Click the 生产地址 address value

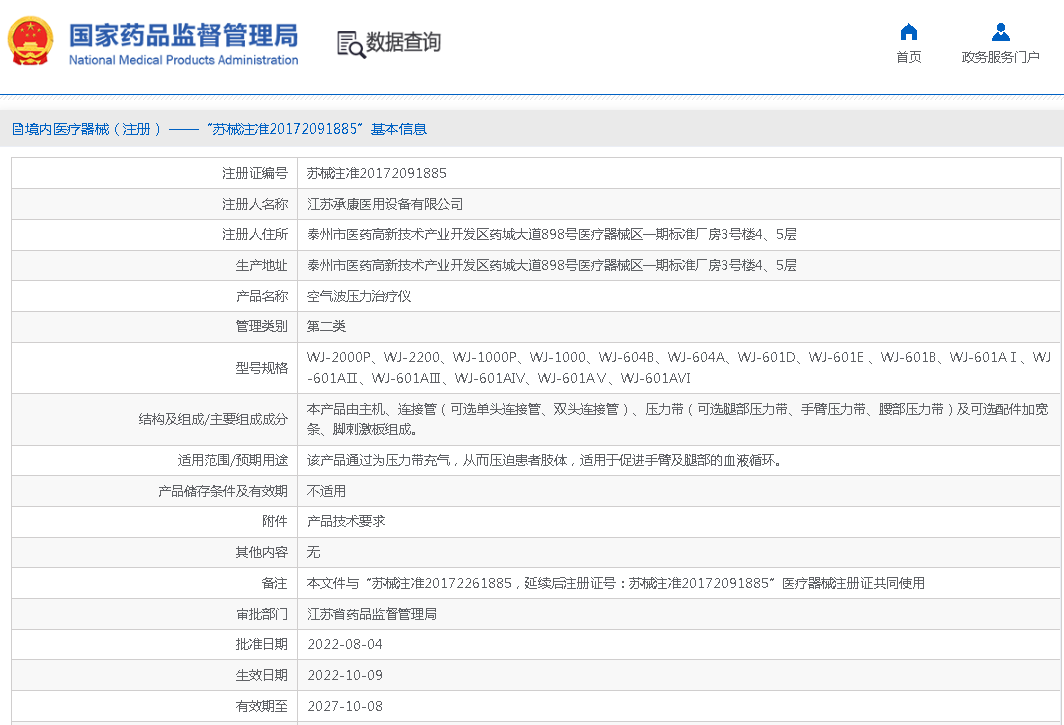(x=552, y=265)
